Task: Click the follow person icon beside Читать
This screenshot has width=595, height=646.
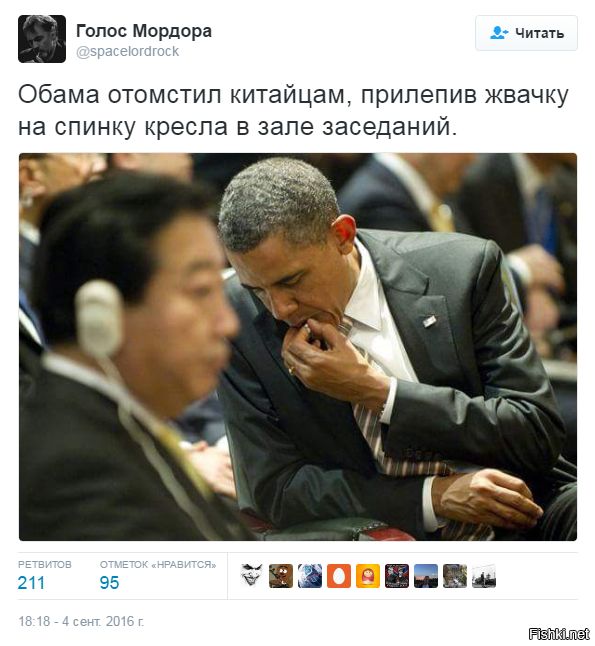Action: [x=499, y=33]
